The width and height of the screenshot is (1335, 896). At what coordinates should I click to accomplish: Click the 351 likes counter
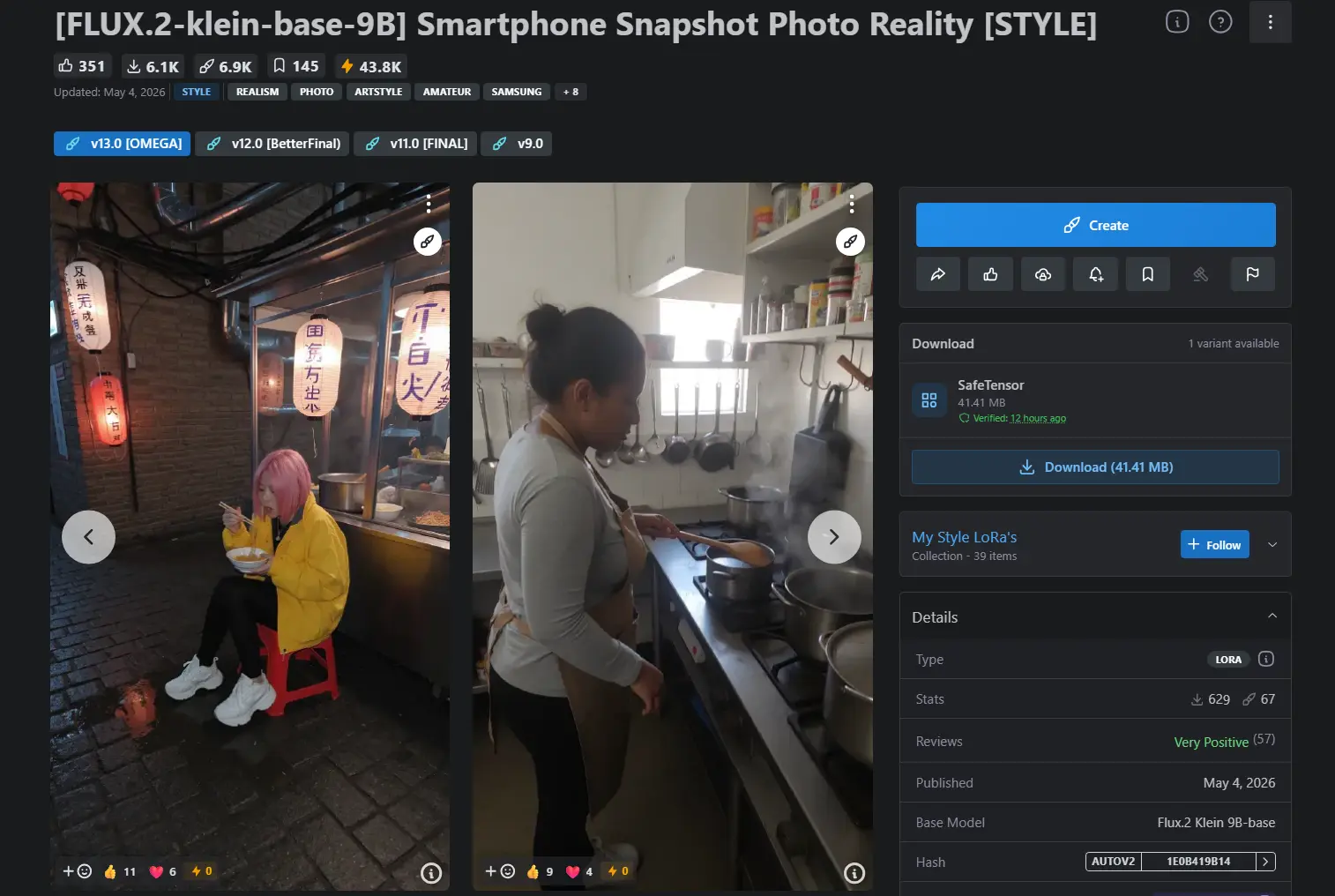pos(81,66)
